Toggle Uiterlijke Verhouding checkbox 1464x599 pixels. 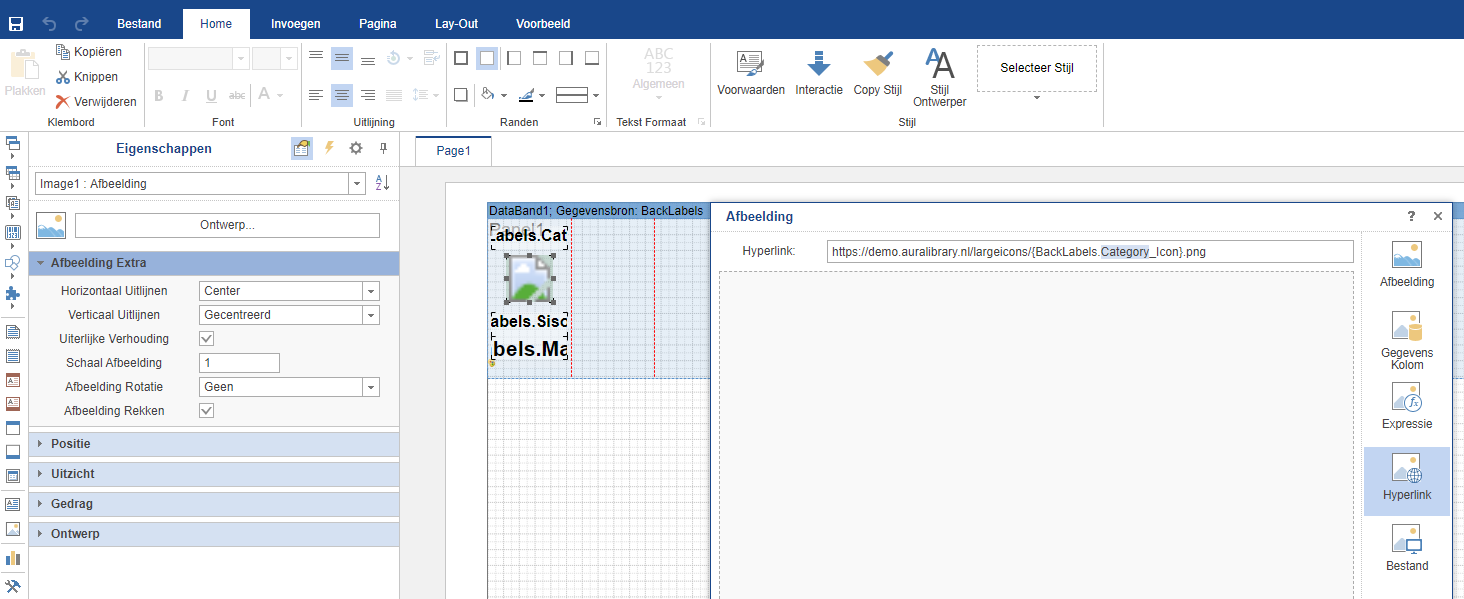click(207, 339)
